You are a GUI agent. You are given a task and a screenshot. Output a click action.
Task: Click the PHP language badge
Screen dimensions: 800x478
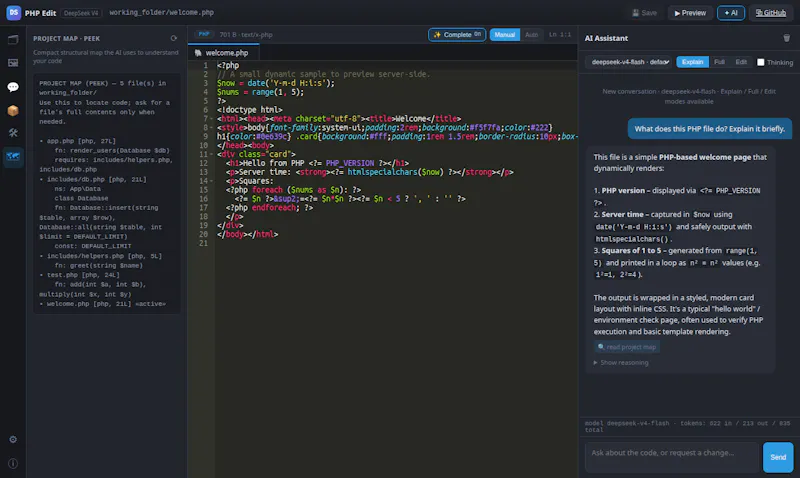point(204,34)
